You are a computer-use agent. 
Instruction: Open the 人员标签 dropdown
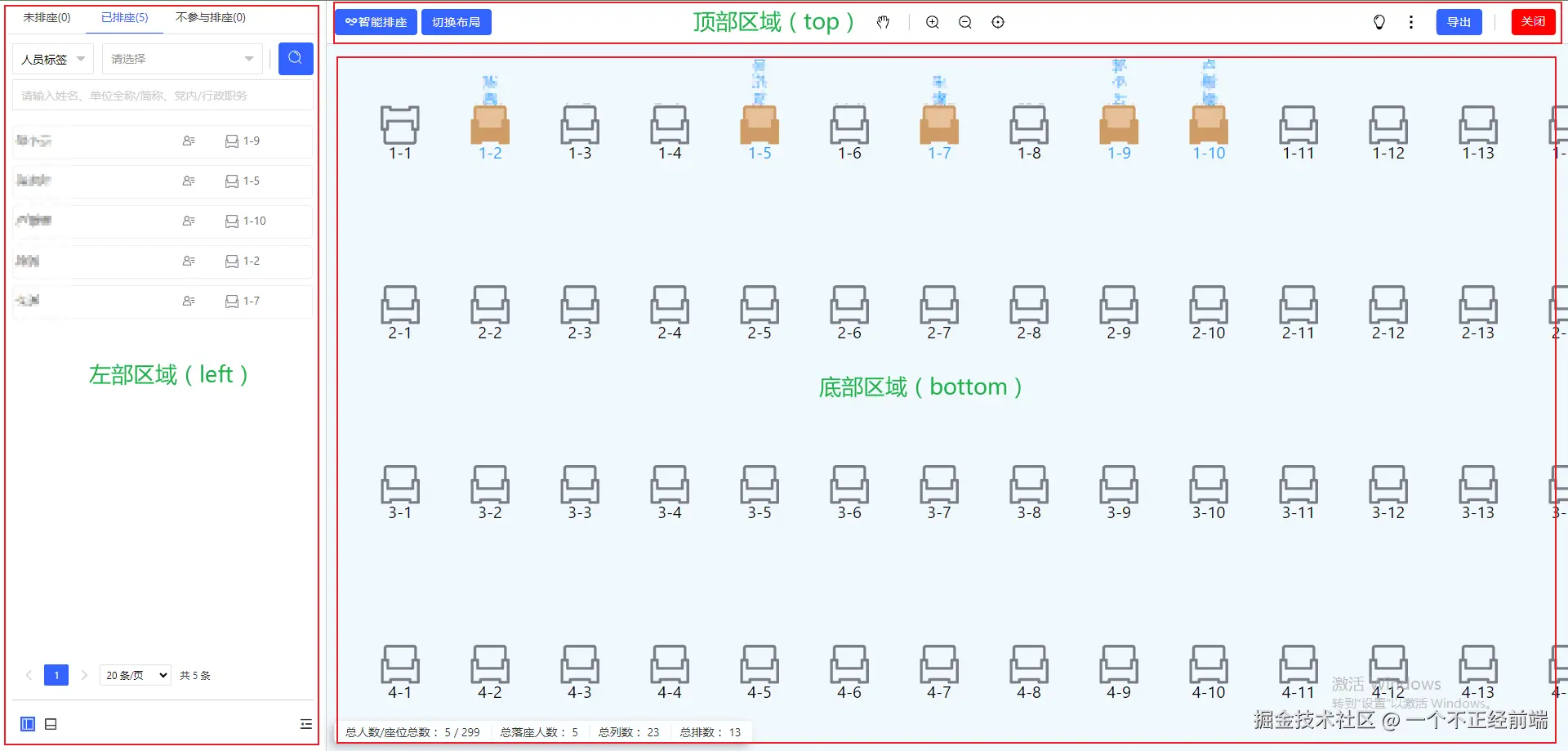pyautogui.click(x=52, y=58)
